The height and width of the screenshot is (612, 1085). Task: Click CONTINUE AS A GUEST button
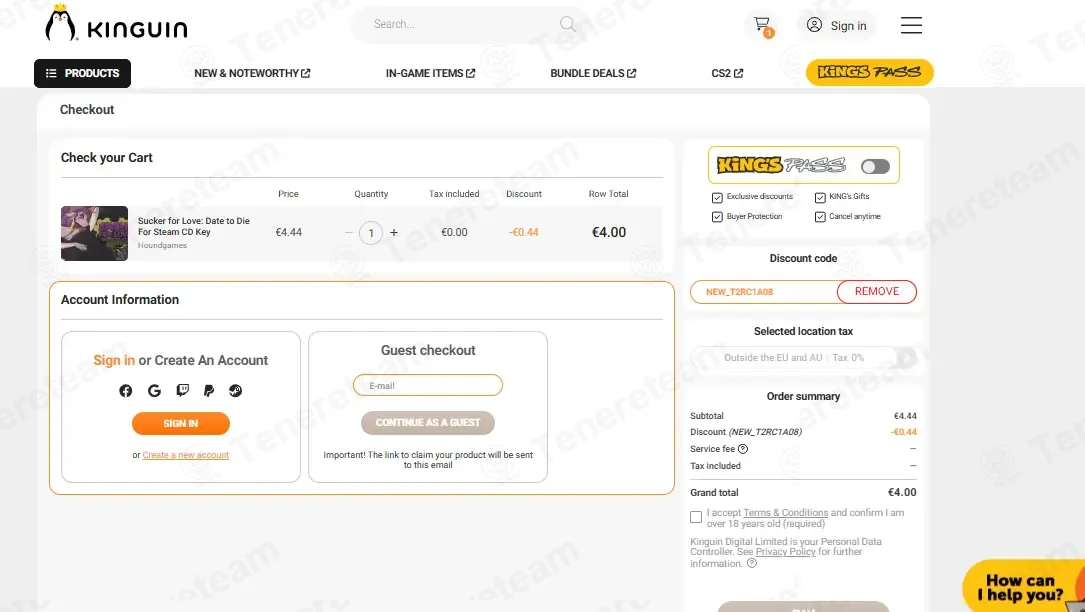click(x=428, y=423)
